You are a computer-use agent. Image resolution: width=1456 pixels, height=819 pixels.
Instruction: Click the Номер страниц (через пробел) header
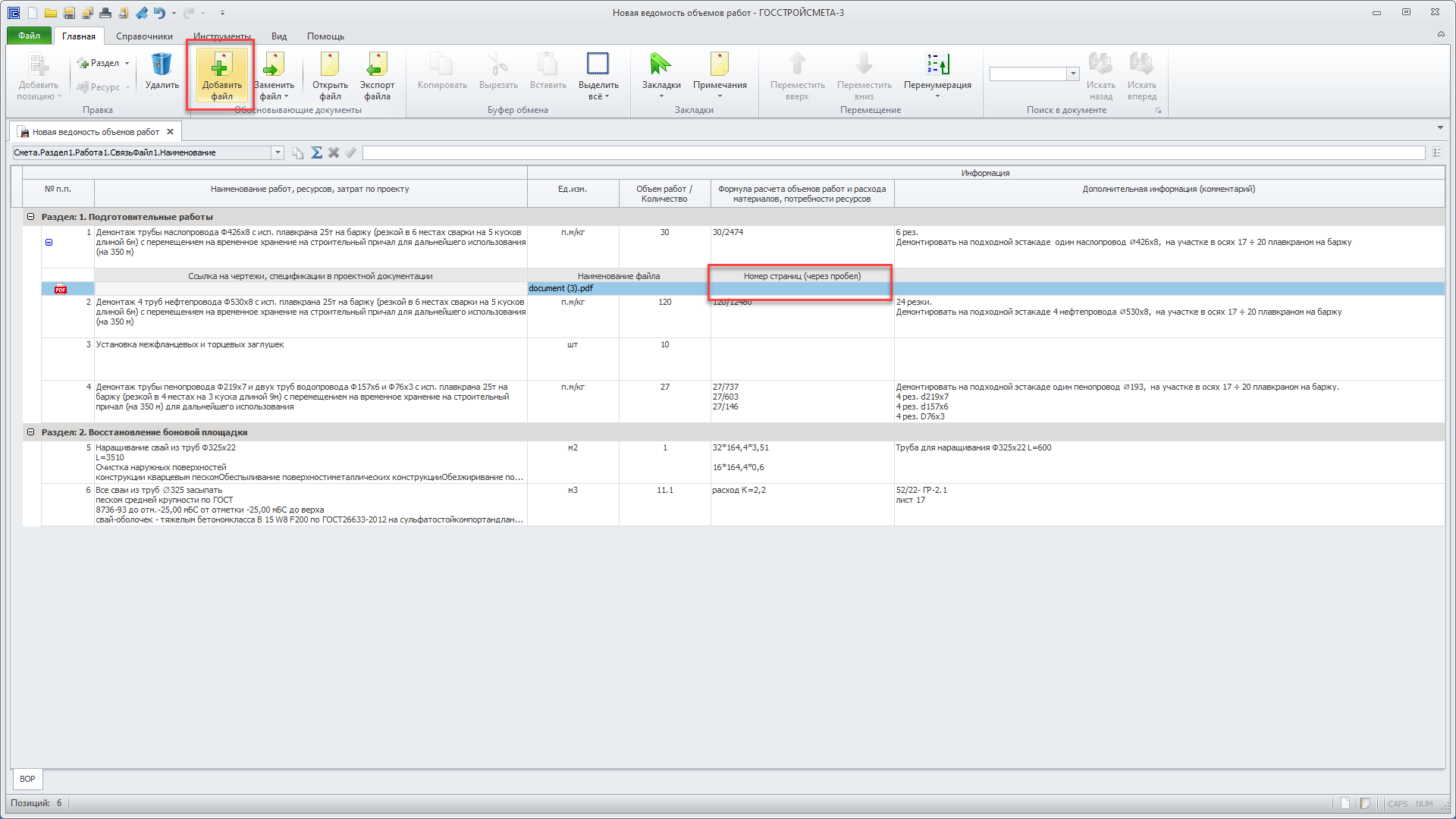point(802,276)
